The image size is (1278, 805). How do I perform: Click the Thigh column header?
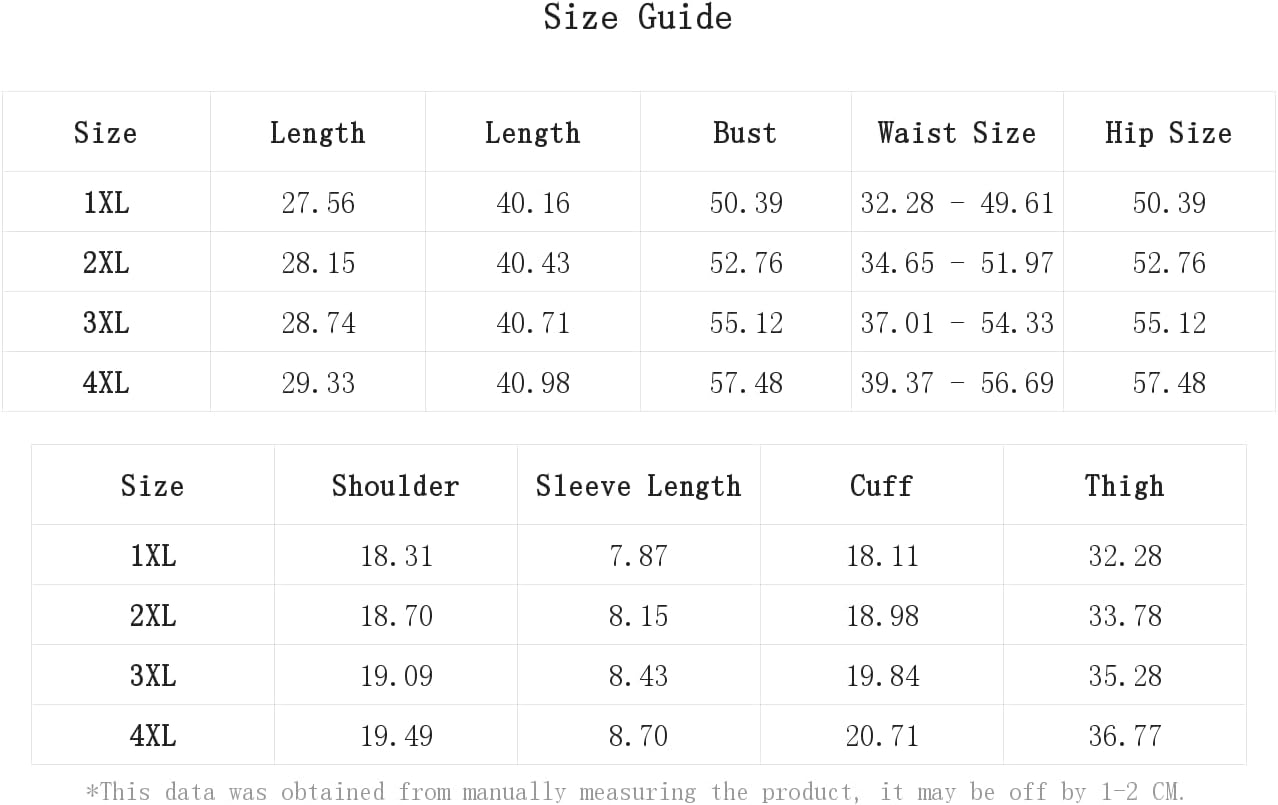click(x=1124, y=486)
